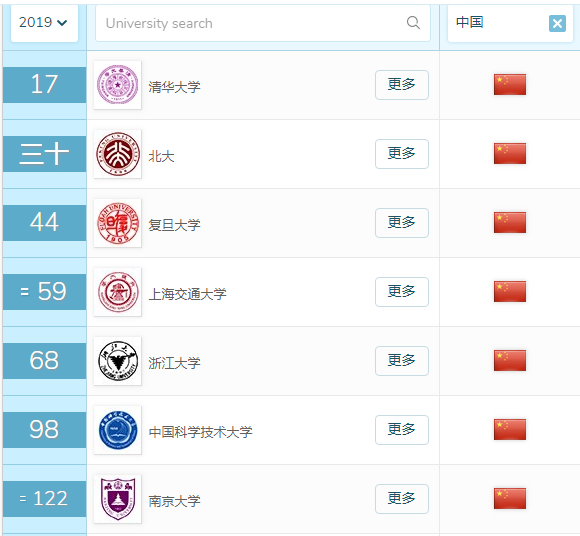Select the rank 17 cell

44,85
